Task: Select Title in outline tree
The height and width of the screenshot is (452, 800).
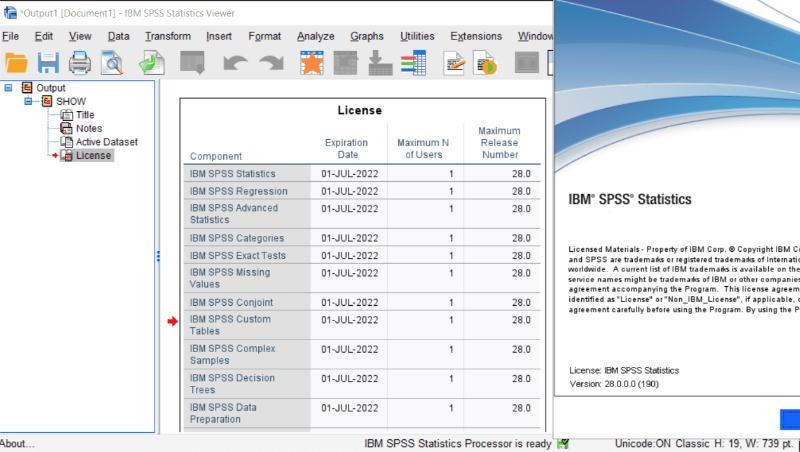Action: (85, 115)
